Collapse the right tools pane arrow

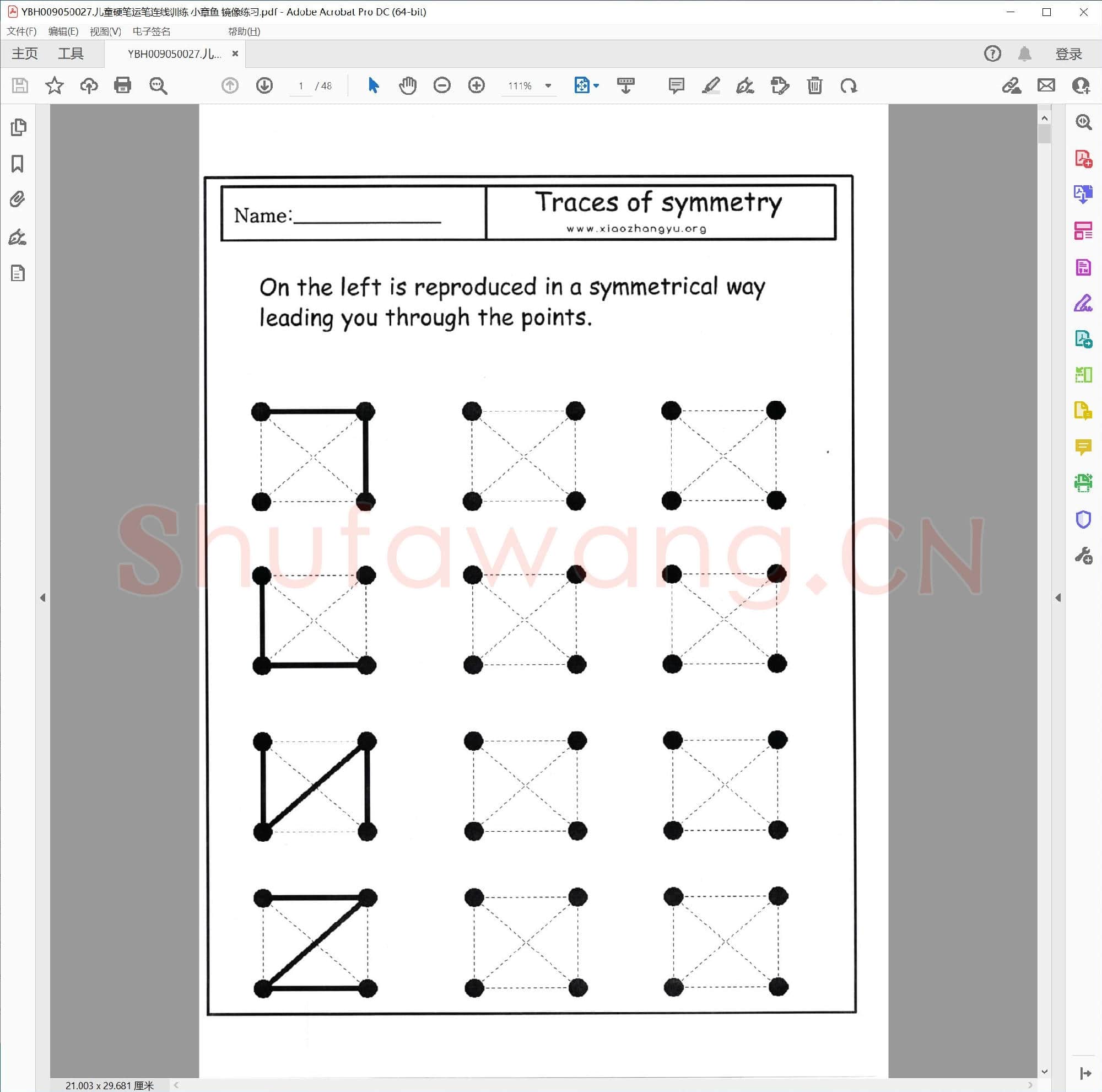pyautogui.click(x=1057, y=598)
